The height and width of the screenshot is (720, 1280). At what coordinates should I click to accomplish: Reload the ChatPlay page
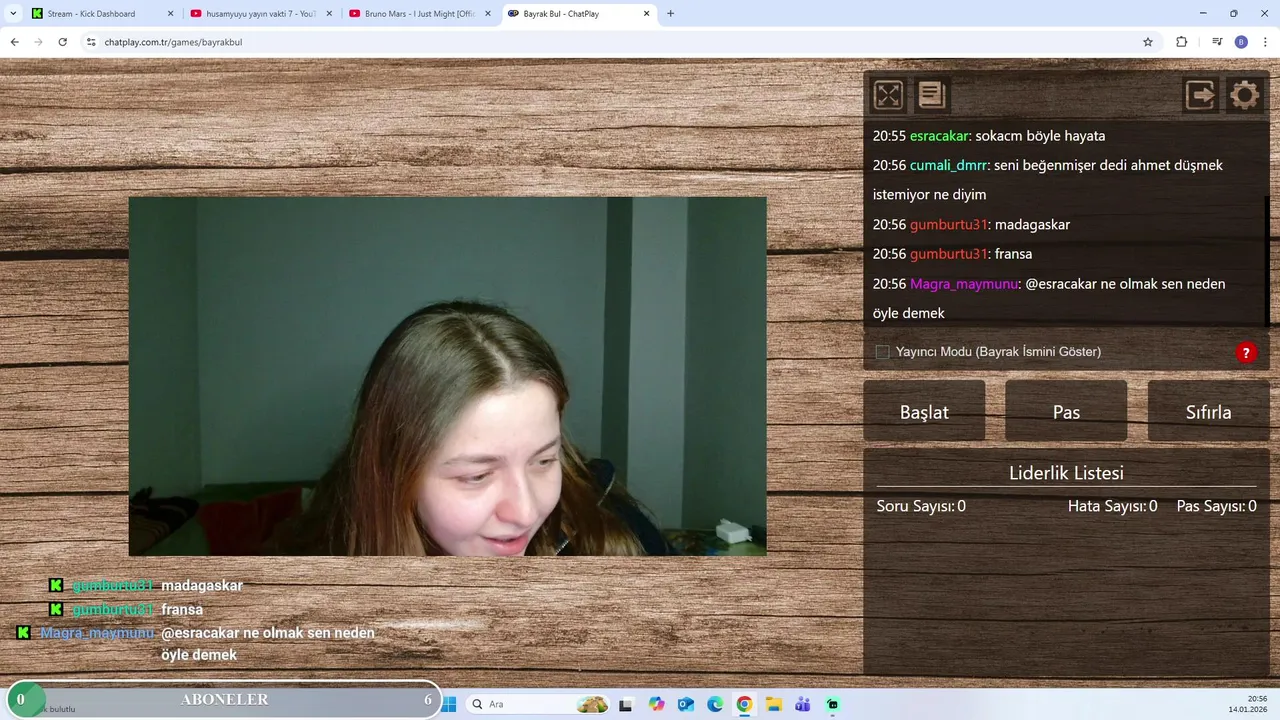pos(62,42)
